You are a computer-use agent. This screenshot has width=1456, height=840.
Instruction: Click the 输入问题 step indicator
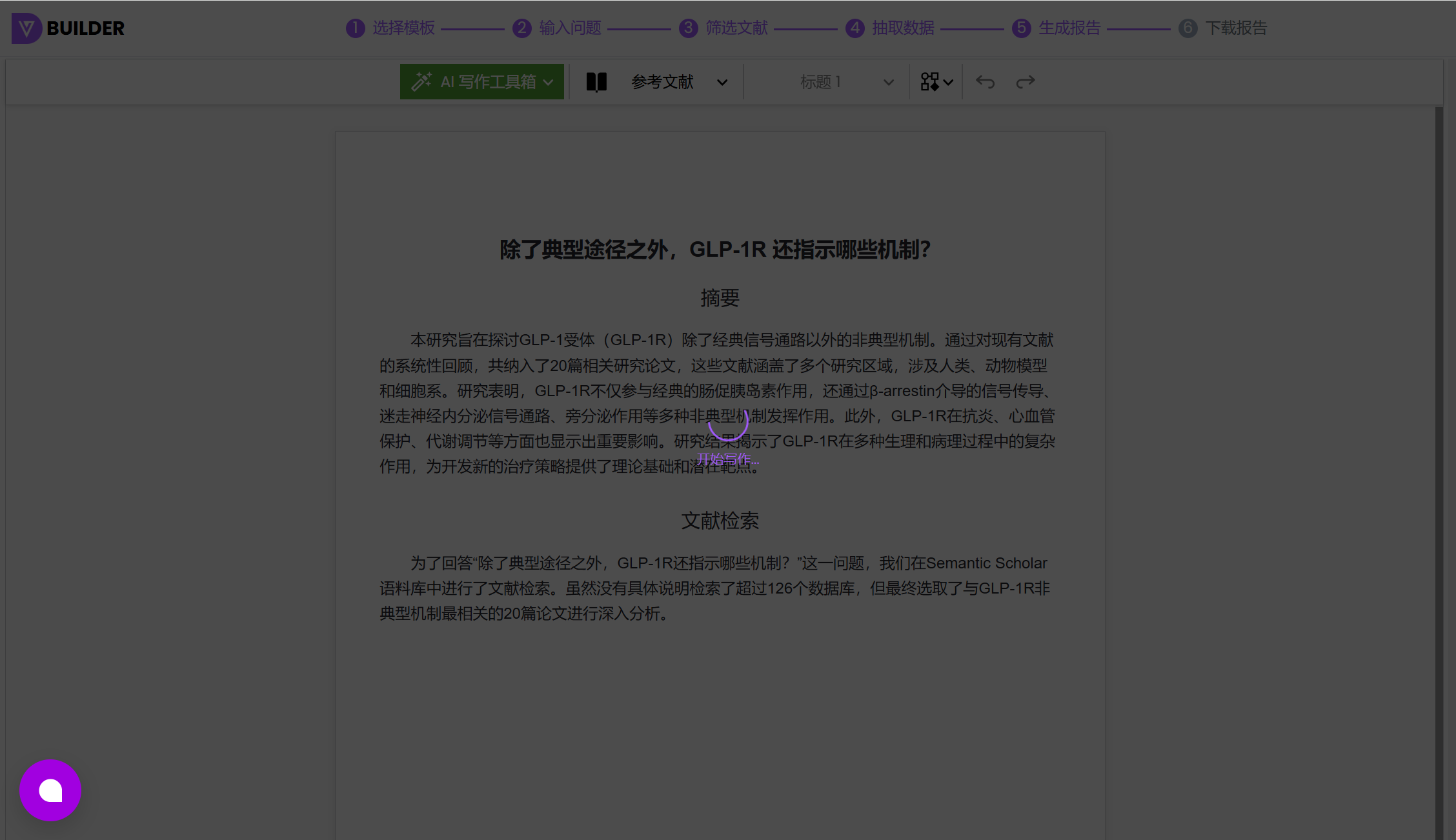[x=570, y=28]
